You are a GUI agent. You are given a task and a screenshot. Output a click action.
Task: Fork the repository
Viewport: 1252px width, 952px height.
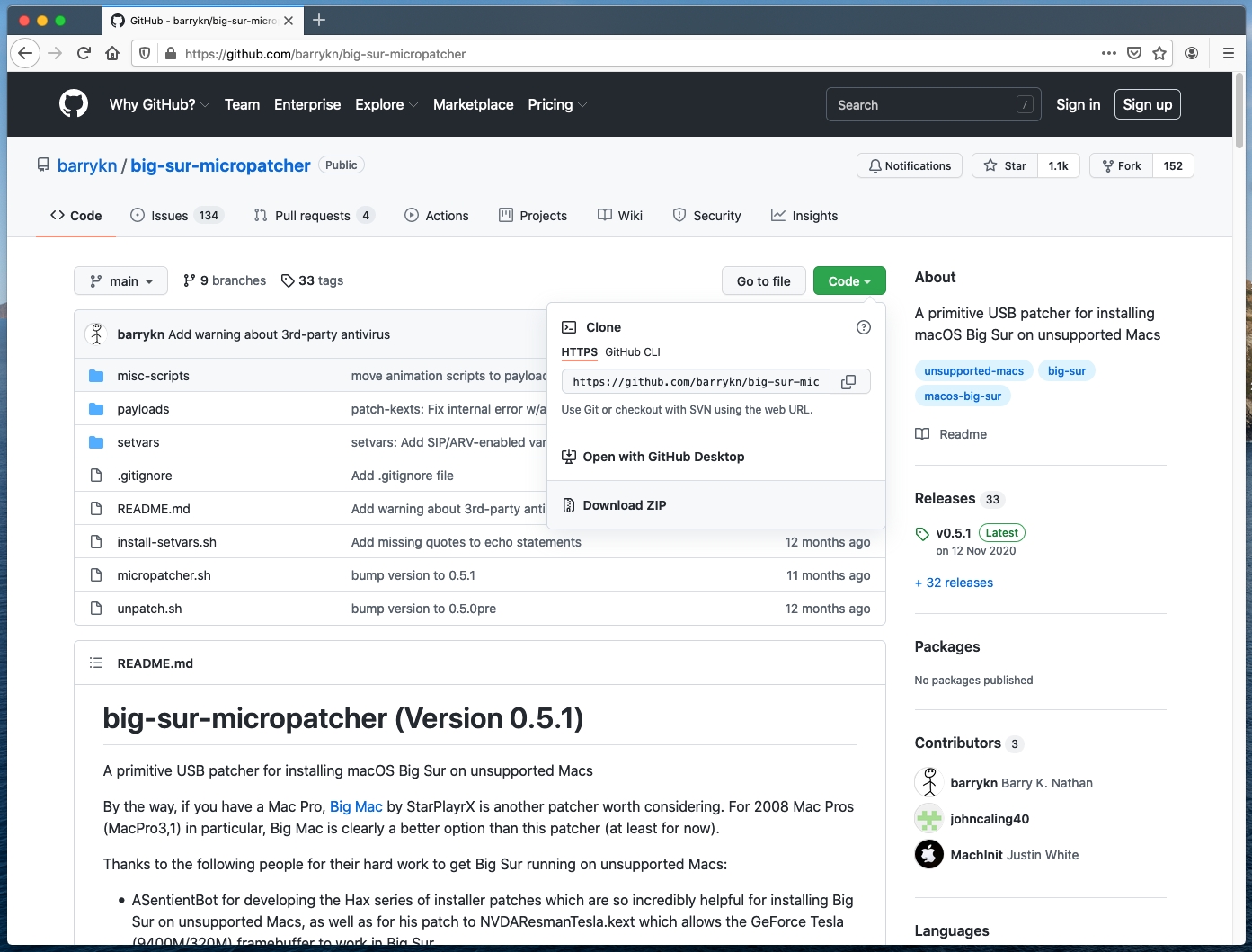point(1122,166)
